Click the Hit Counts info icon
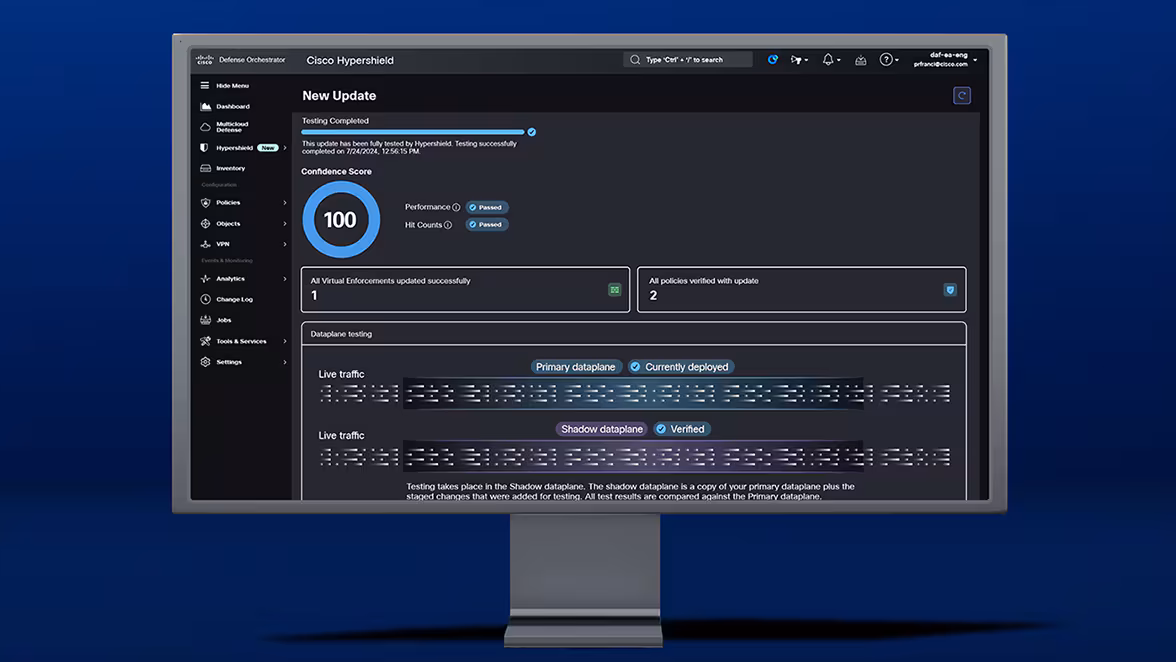Viewport: 1176px width, 662px height. pos(448,225)
